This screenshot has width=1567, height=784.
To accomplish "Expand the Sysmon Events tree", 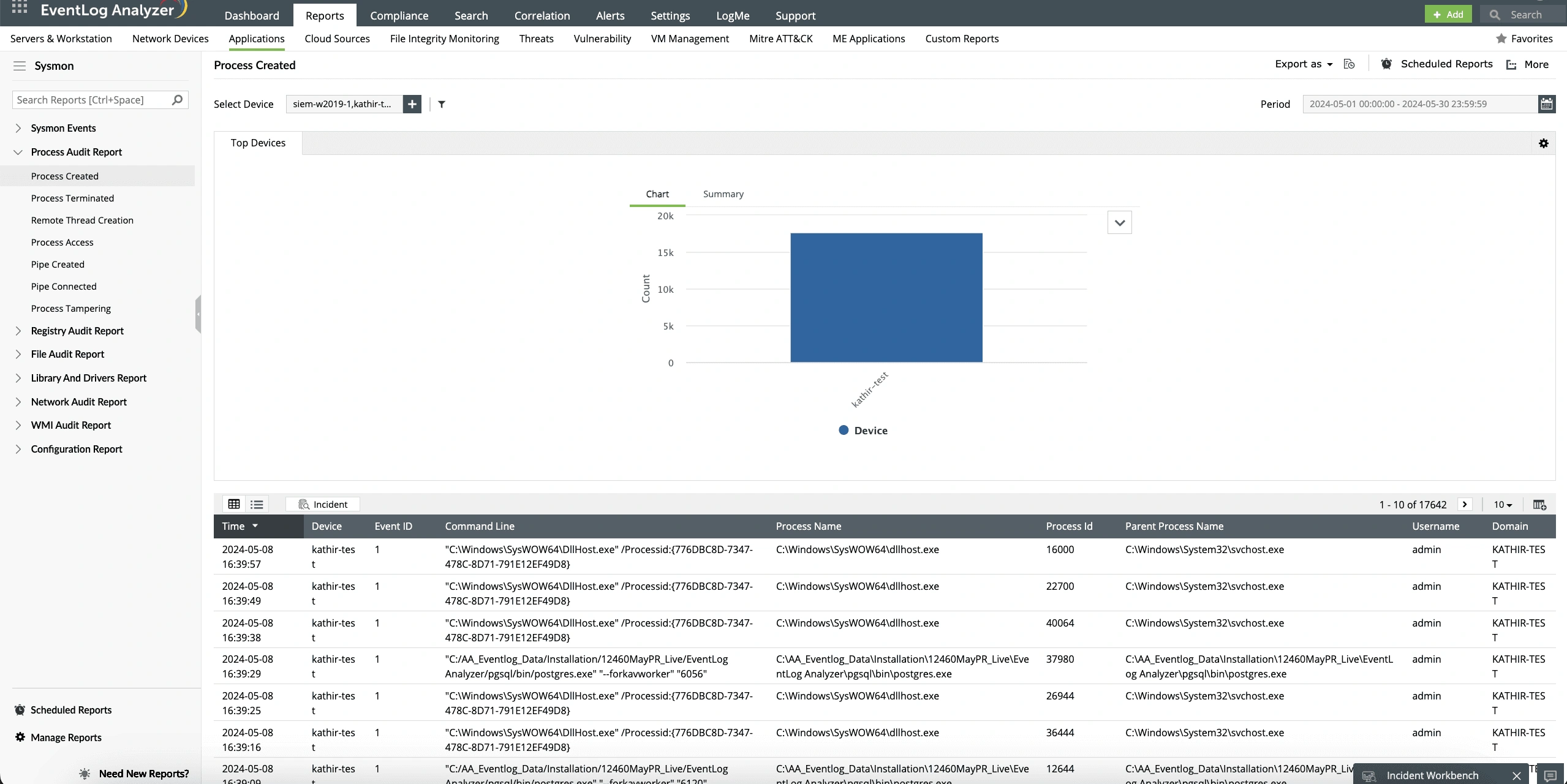I will pyautogui.click(x=18, y=128).
